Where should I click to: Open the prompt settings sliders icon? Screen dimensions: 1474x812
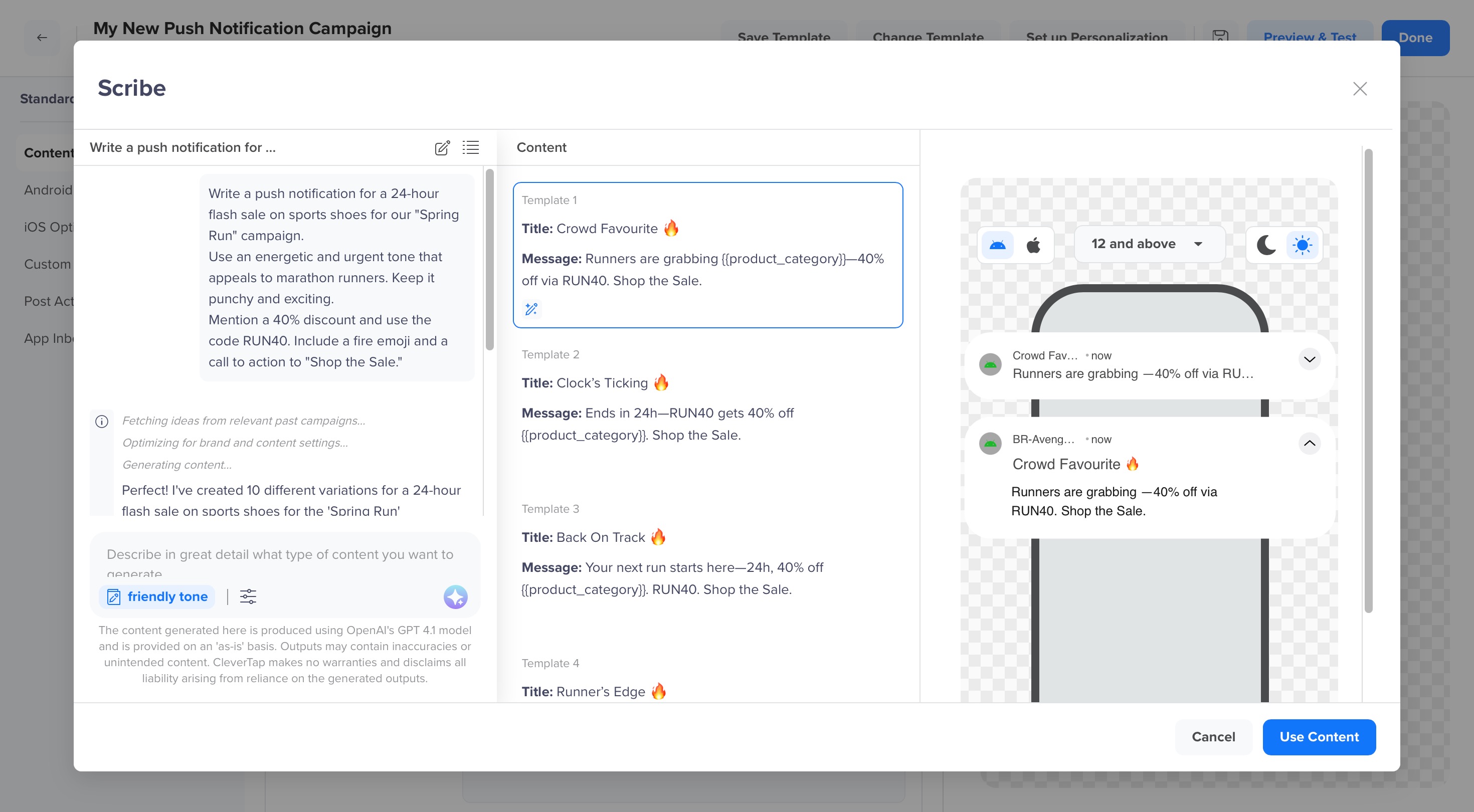[248, 597]
